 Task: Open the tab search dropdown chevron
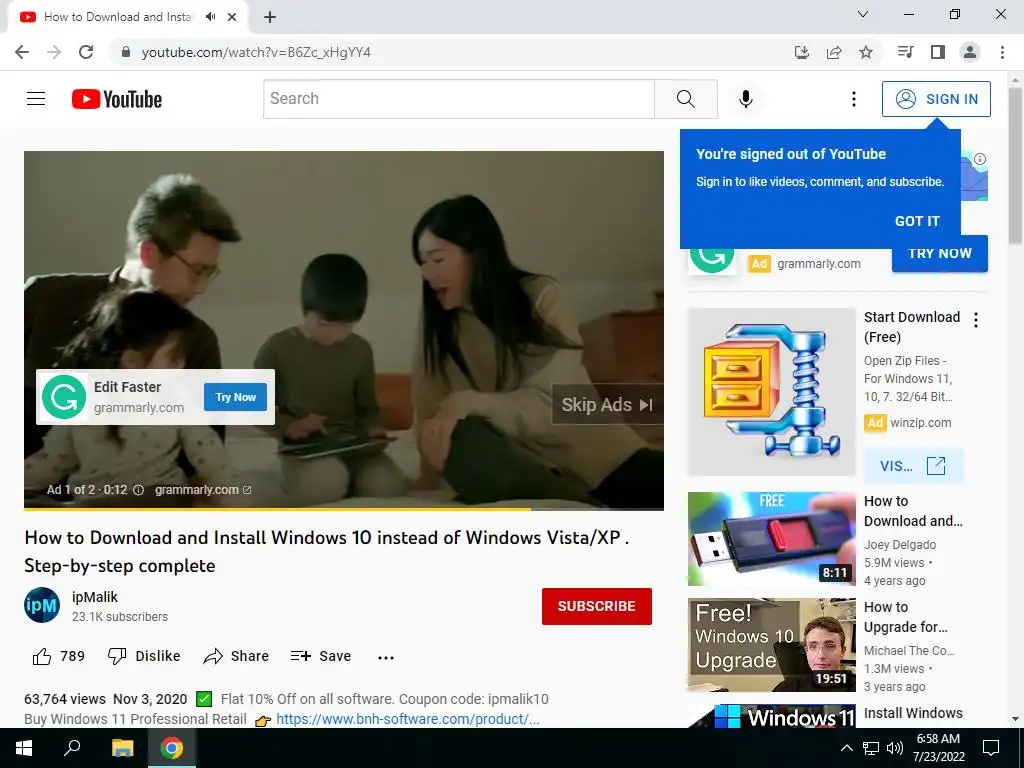point(863,14)
